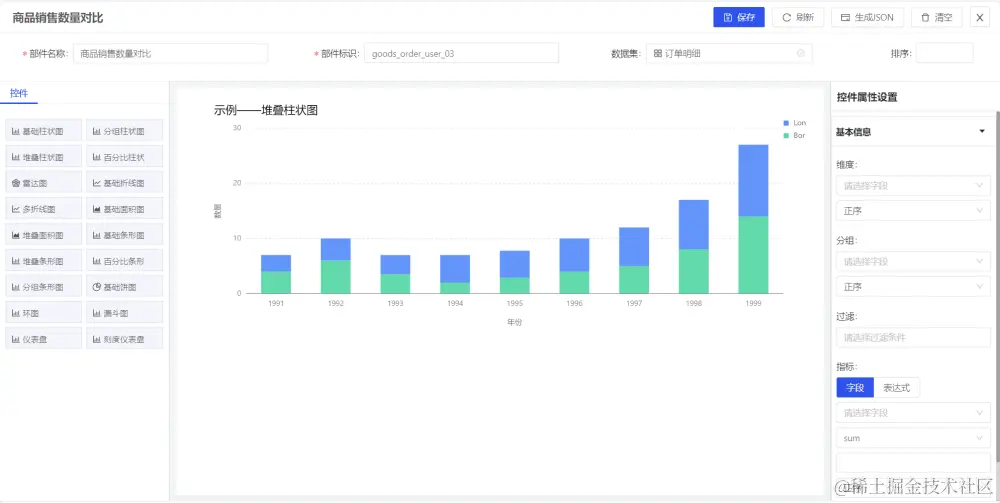This screenshot has width=1000, height=503.
Task: Click the 清空 clear button
Action: tap(937, 18)
